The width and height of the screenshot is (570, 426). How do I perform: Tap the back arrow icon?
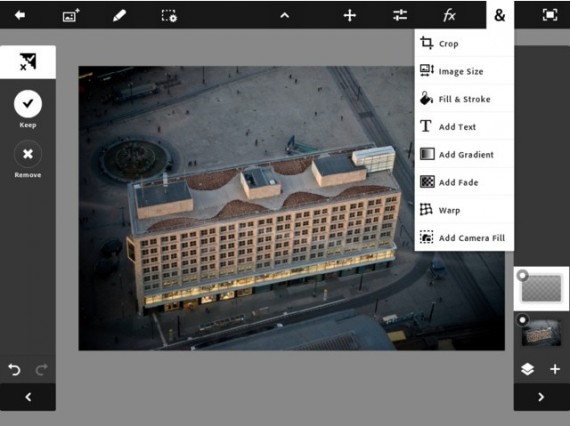tap(20, 15)
